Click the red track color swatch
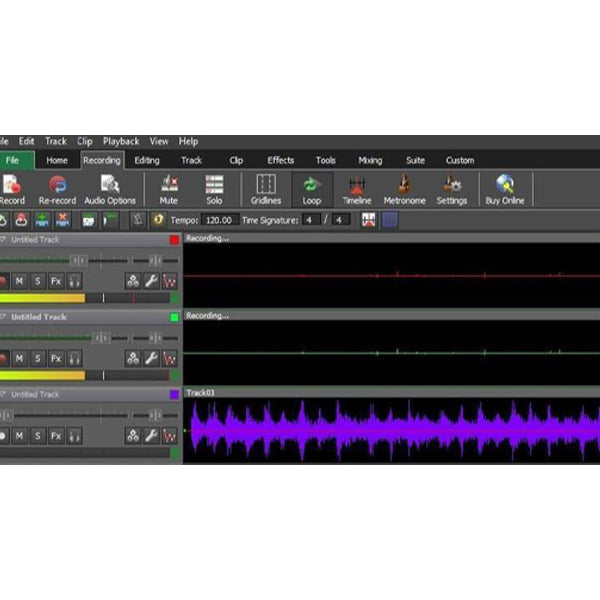 (x=174, y=240)
